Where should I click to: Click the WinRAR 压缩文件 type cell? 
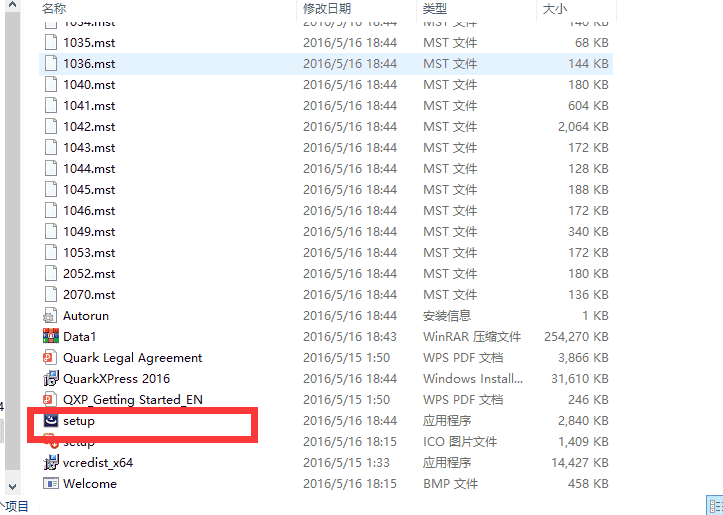[472, 337]
